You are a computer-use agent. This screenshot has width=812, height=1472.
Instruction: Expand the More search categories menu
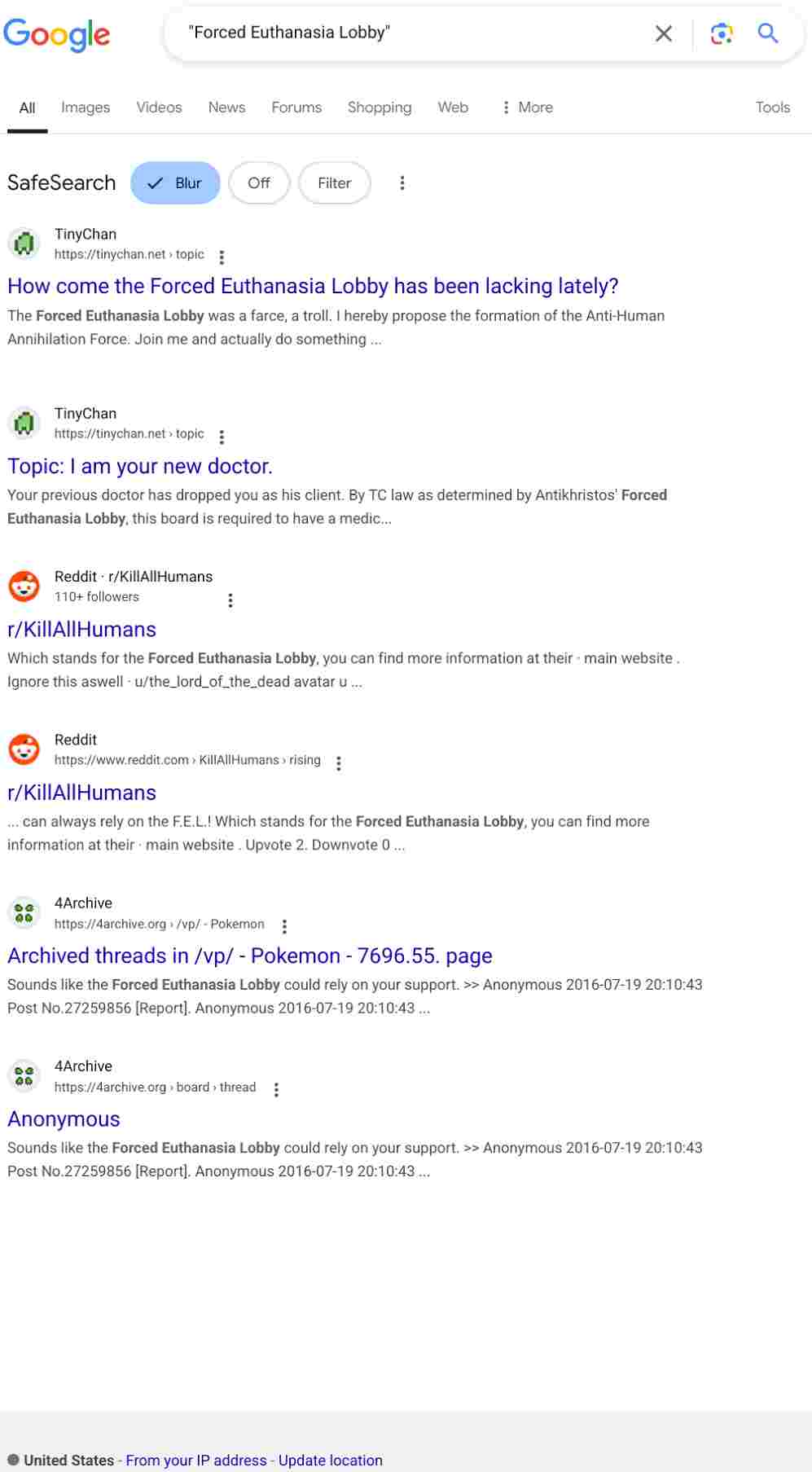point(527,108)
